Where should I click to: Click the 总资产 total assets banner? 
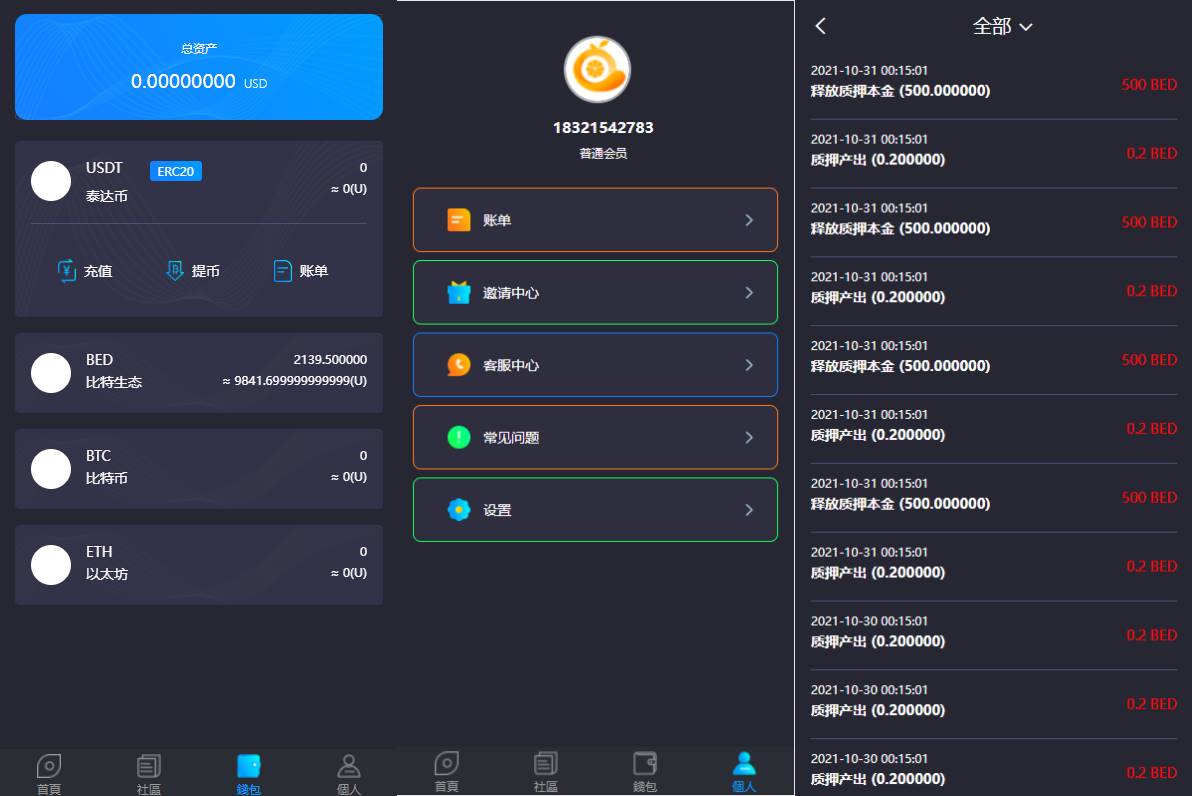(x=198, y=67)
